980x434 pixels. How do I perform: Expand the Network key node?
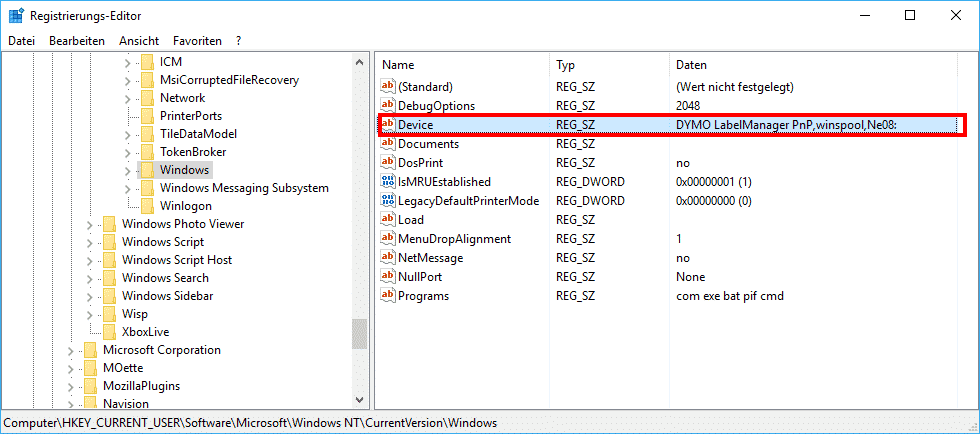[128, 98]
